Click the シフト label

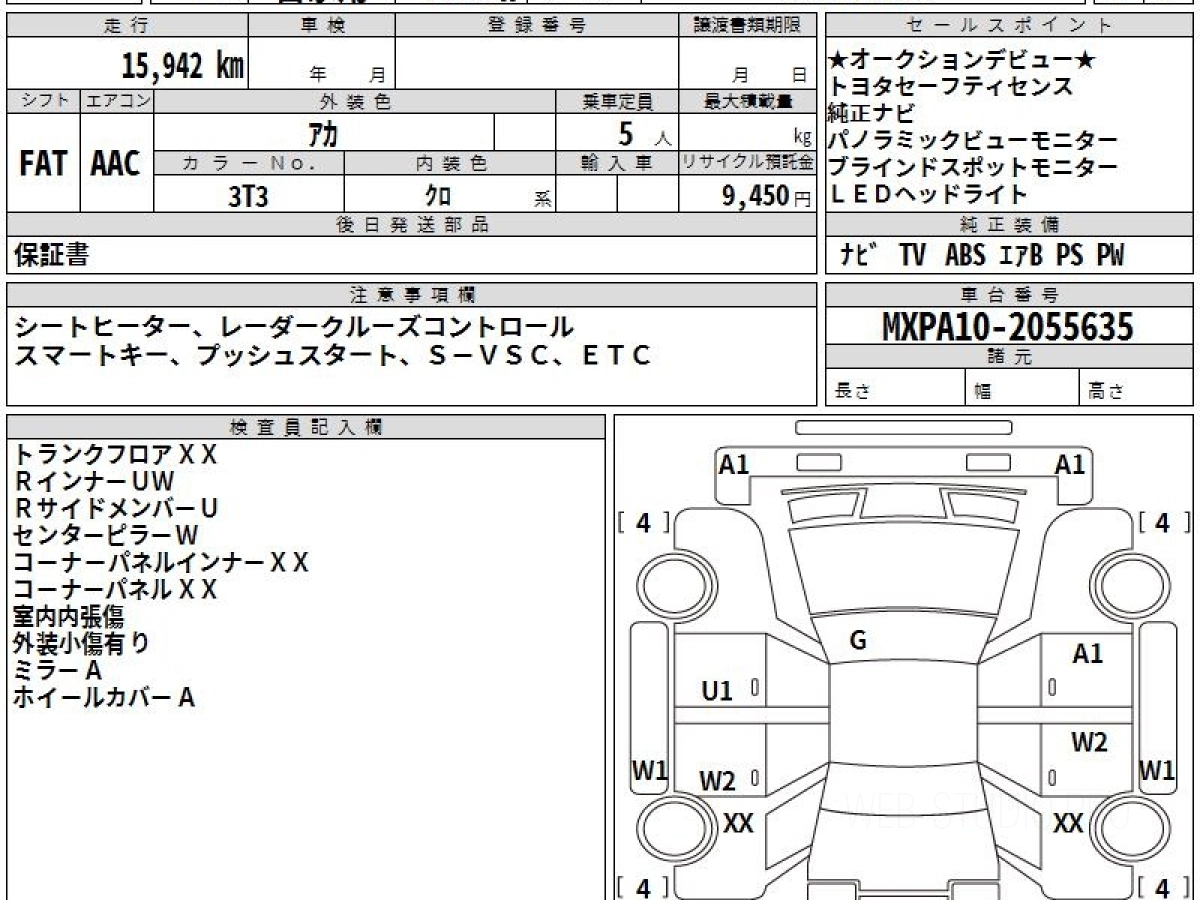pos(43,101)
